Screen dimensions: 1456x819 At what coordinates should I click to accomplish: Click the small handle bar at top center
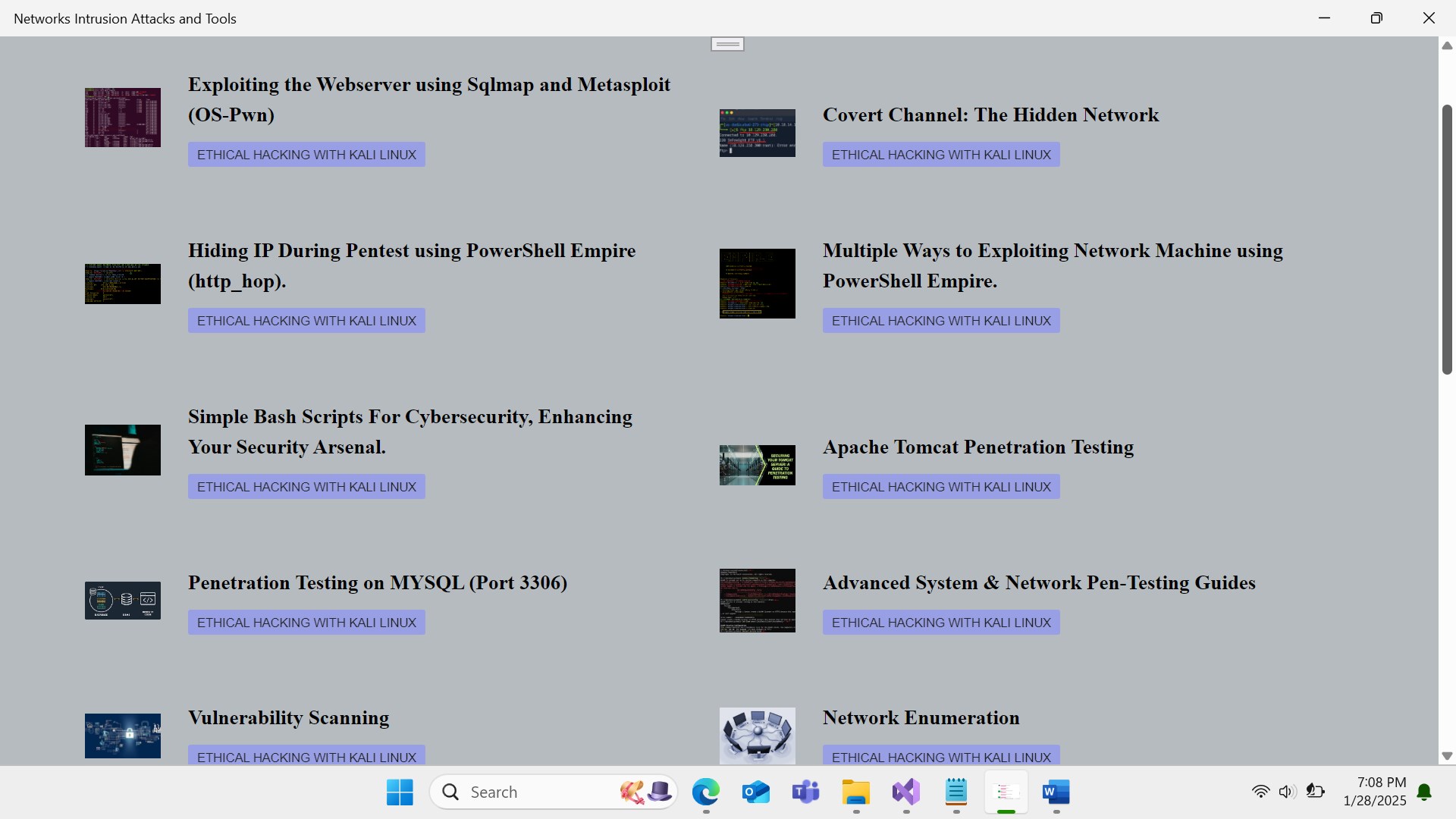click(x=727, y=44)
